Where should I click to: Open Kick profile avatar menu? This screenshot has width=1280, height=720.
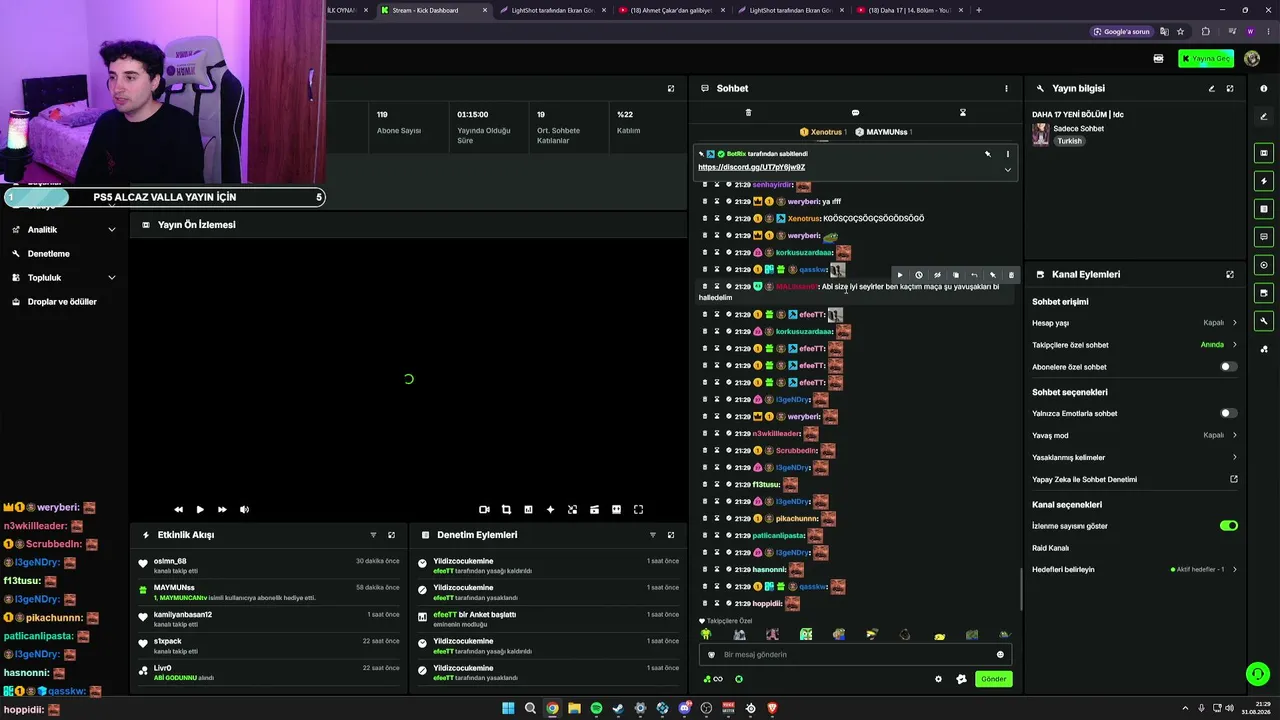click(x=1252, y=59)
